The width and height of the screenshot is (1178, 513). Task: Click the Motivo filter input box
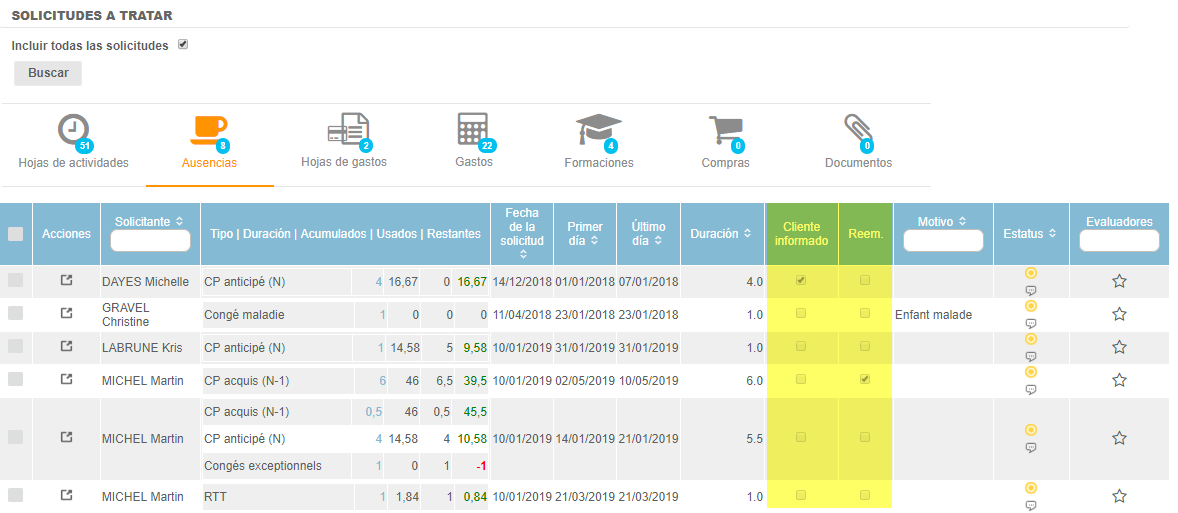[x=942, y=241]
